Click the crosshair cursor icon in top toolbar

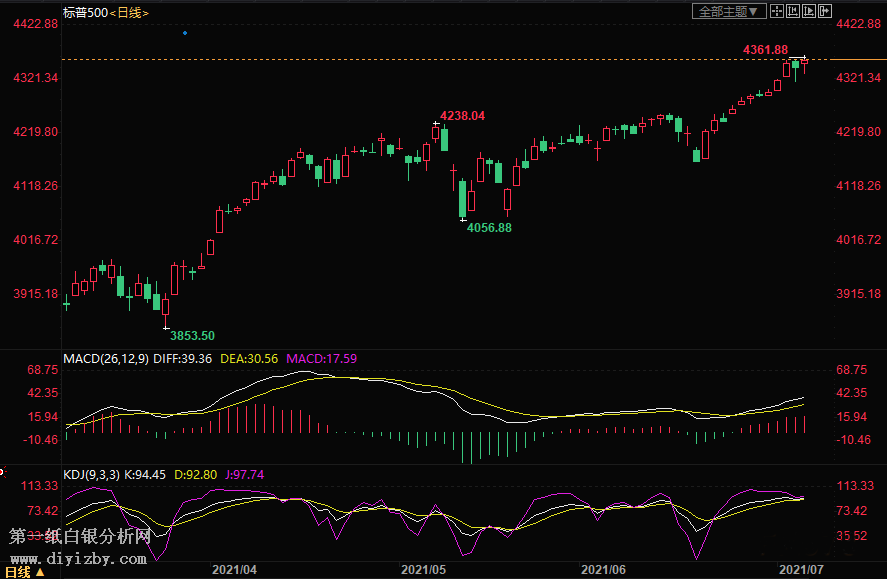coord(777,11)
